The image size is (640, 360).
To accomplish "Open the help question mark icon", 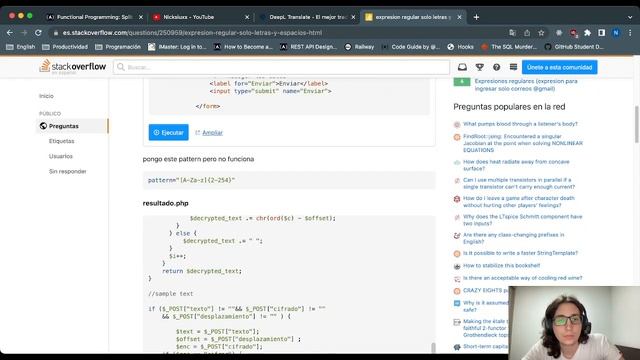I will point(496,67).
